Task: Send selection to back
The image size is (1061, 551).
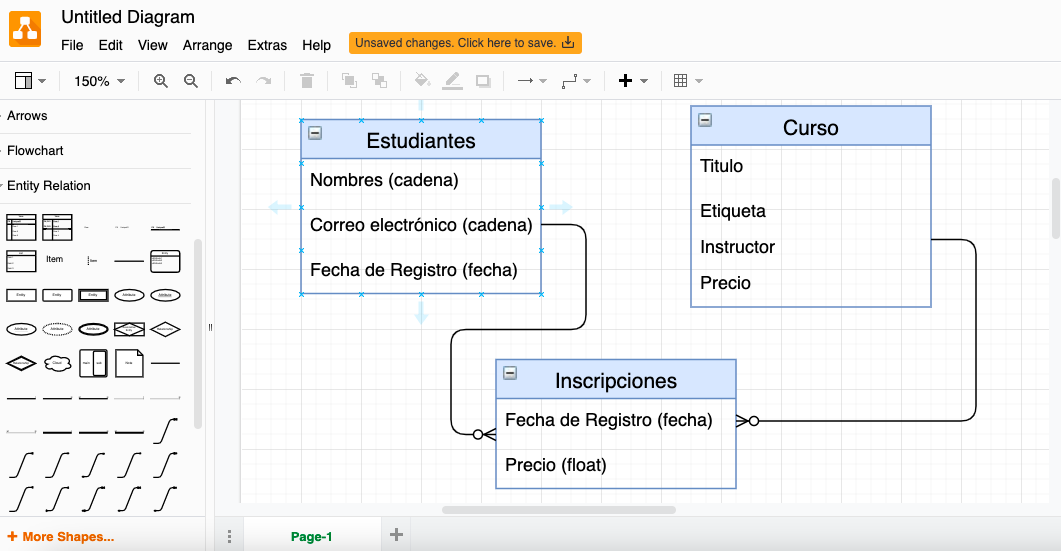Action: 379,81
